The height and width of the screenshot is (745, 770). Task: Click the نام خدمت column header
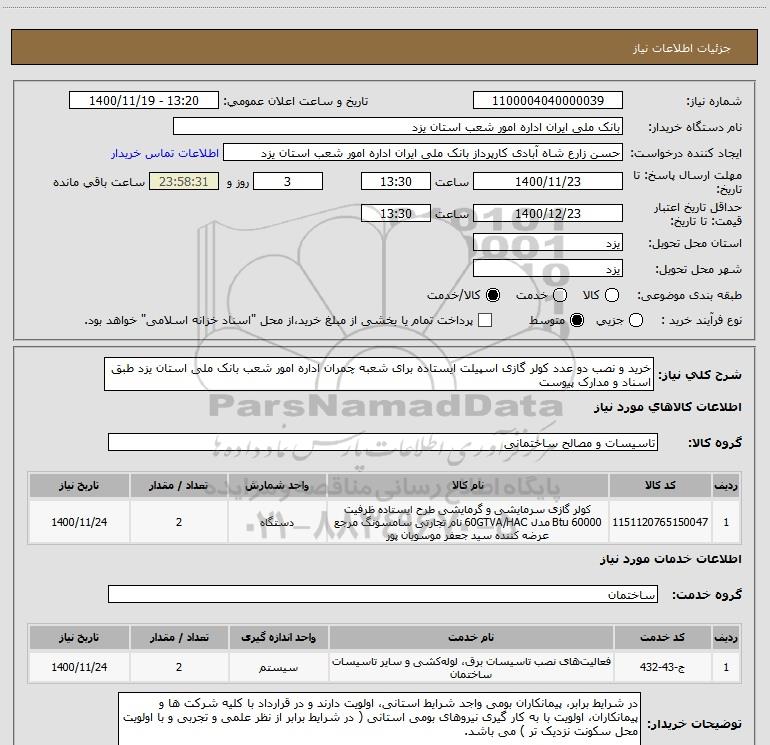click(x=471, y=637)
